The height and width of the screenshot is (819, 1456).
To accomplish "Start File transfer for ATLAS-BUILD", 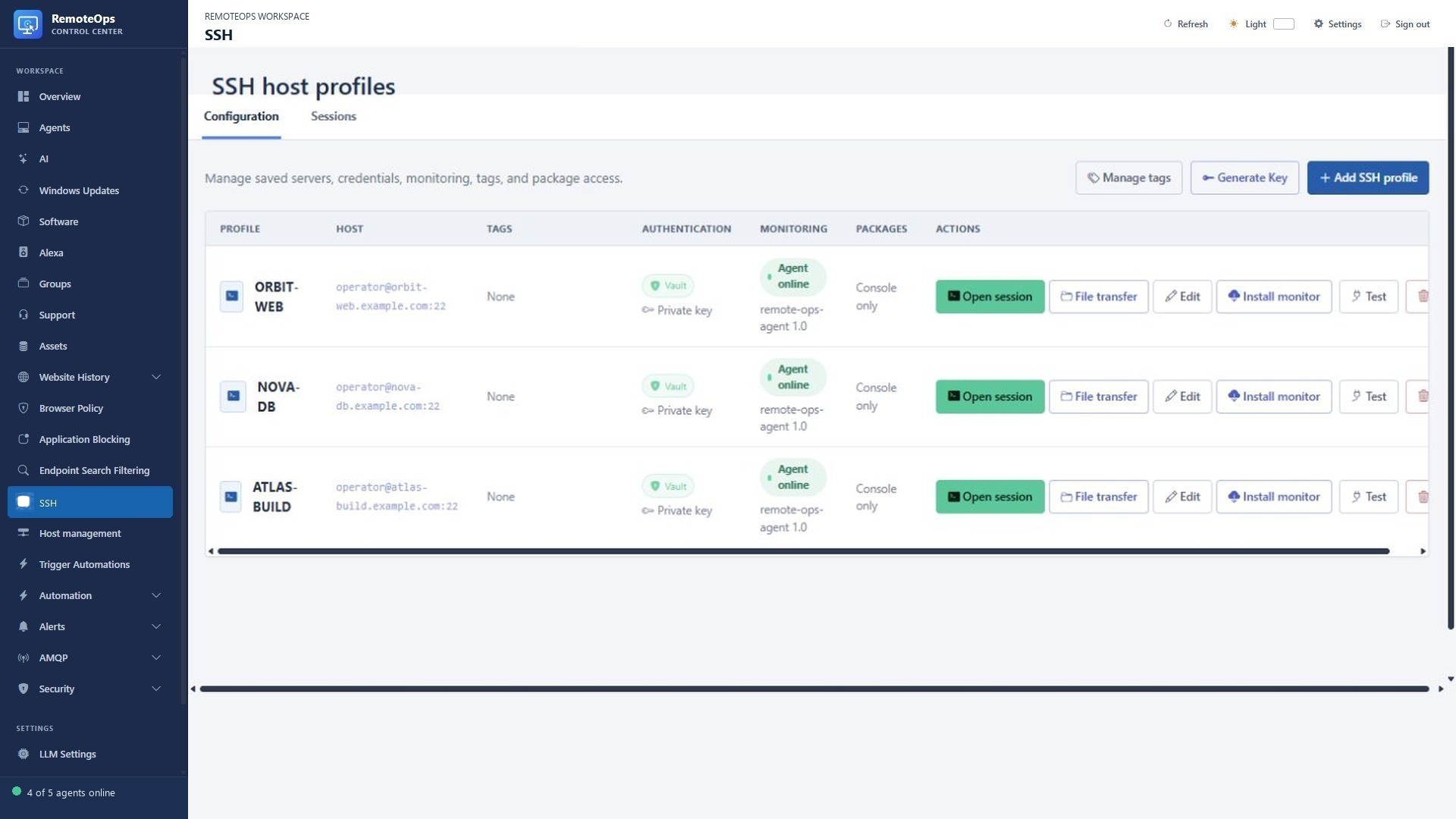I will [x=1099, y=497].
